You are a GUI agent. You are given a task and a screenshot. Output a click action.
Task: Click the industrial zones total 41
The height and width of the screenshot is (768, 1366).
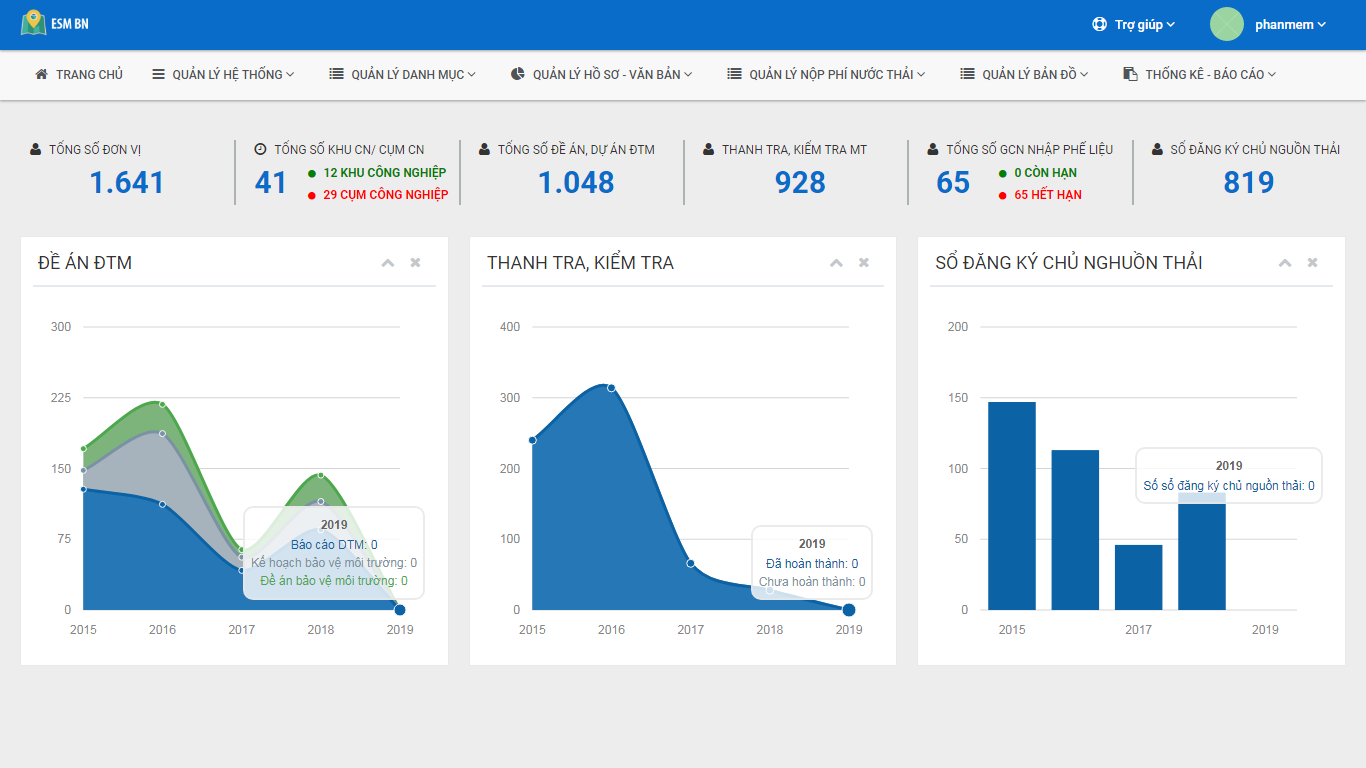pyautogui.click(x=271, y=183)
